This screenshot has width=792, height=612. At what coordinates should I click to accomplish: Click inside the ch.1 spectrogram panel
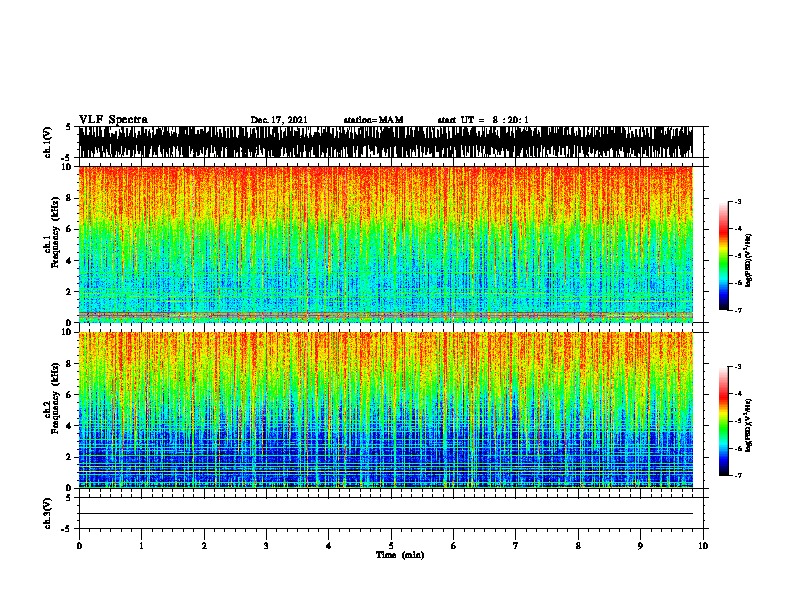(x=385, y=244)
